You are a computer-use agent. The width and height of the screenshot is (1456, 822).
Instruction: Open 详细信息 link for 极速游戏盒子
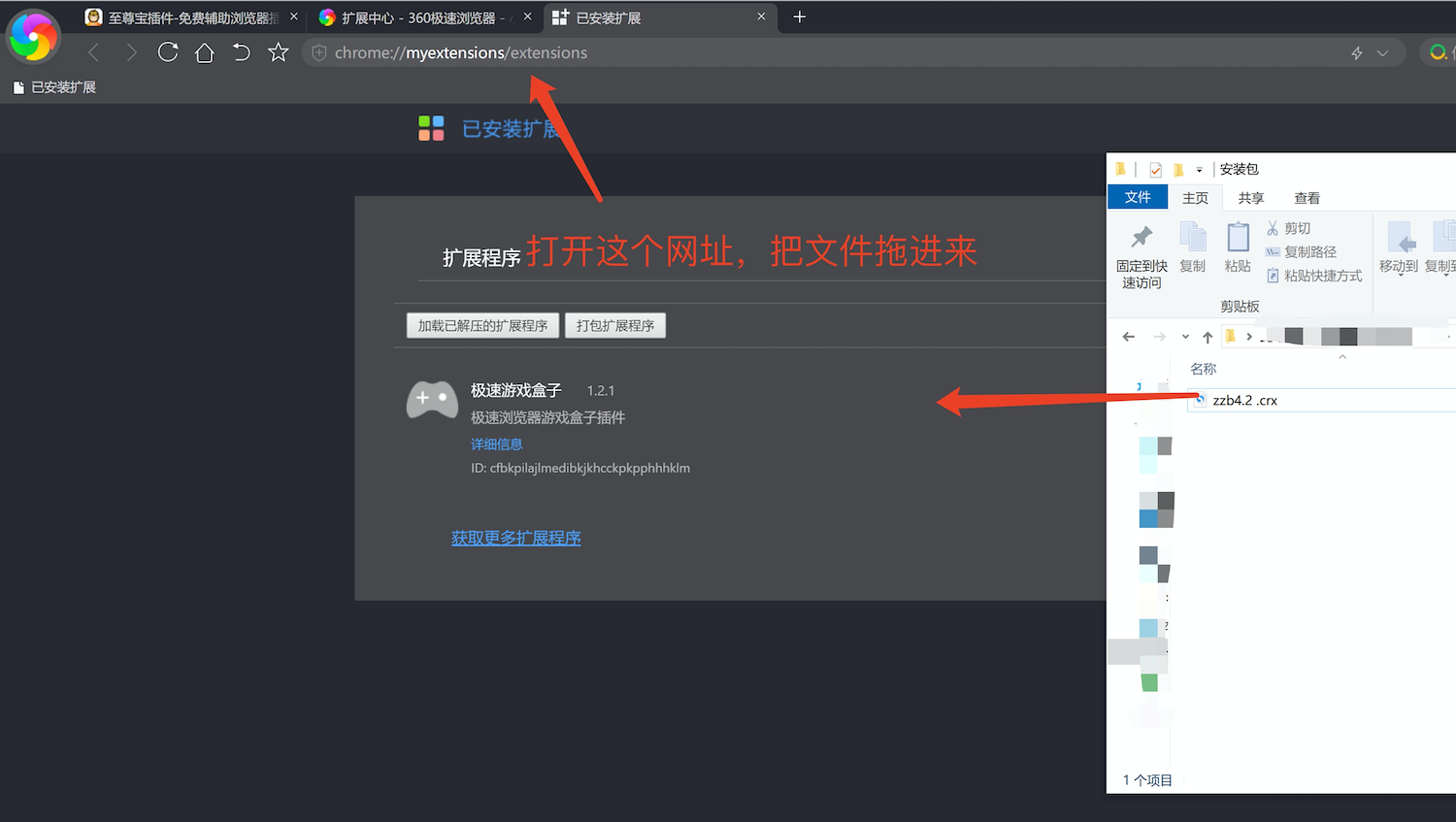click(x=497, y=444)
